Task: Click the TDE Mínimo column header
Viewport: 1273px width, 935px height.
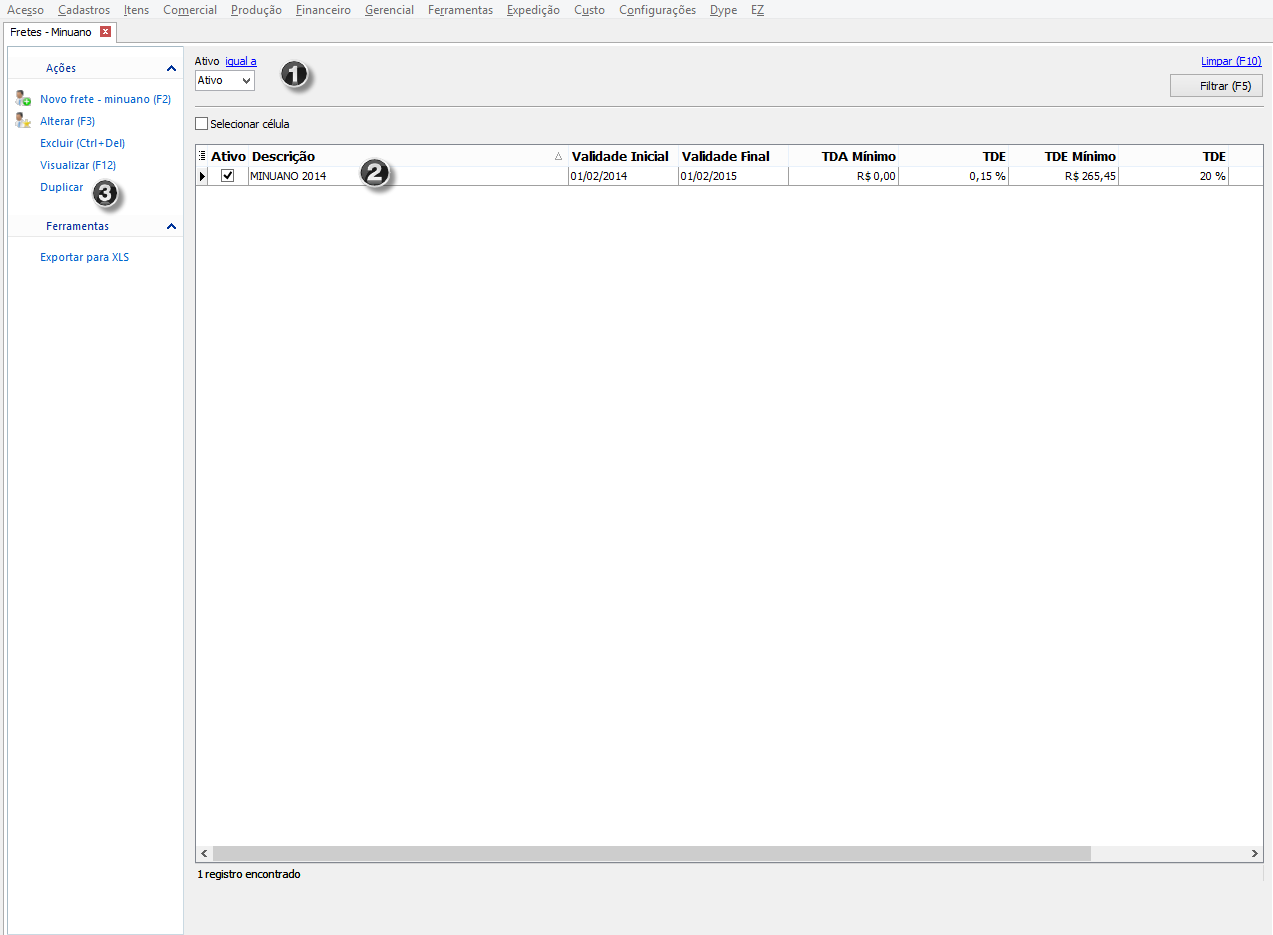Action: pyautogui.click(x=1063, y=156)
